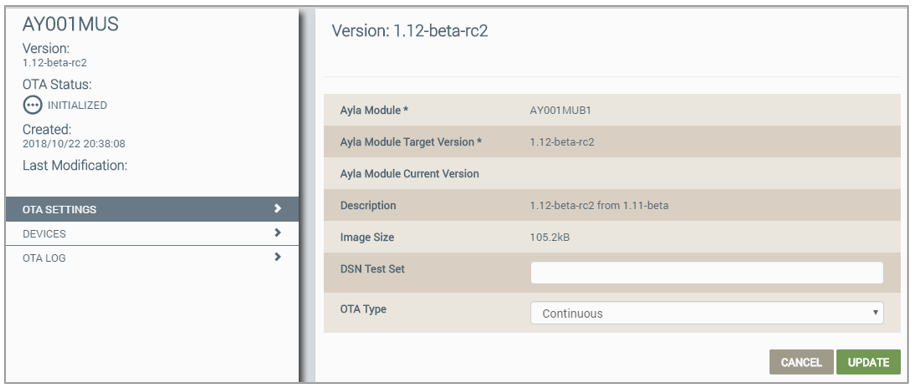The height and width of the screenshot is (389, 912).
Task: Open the OTA Type Continuous dropdown
Action: point(707,313)
